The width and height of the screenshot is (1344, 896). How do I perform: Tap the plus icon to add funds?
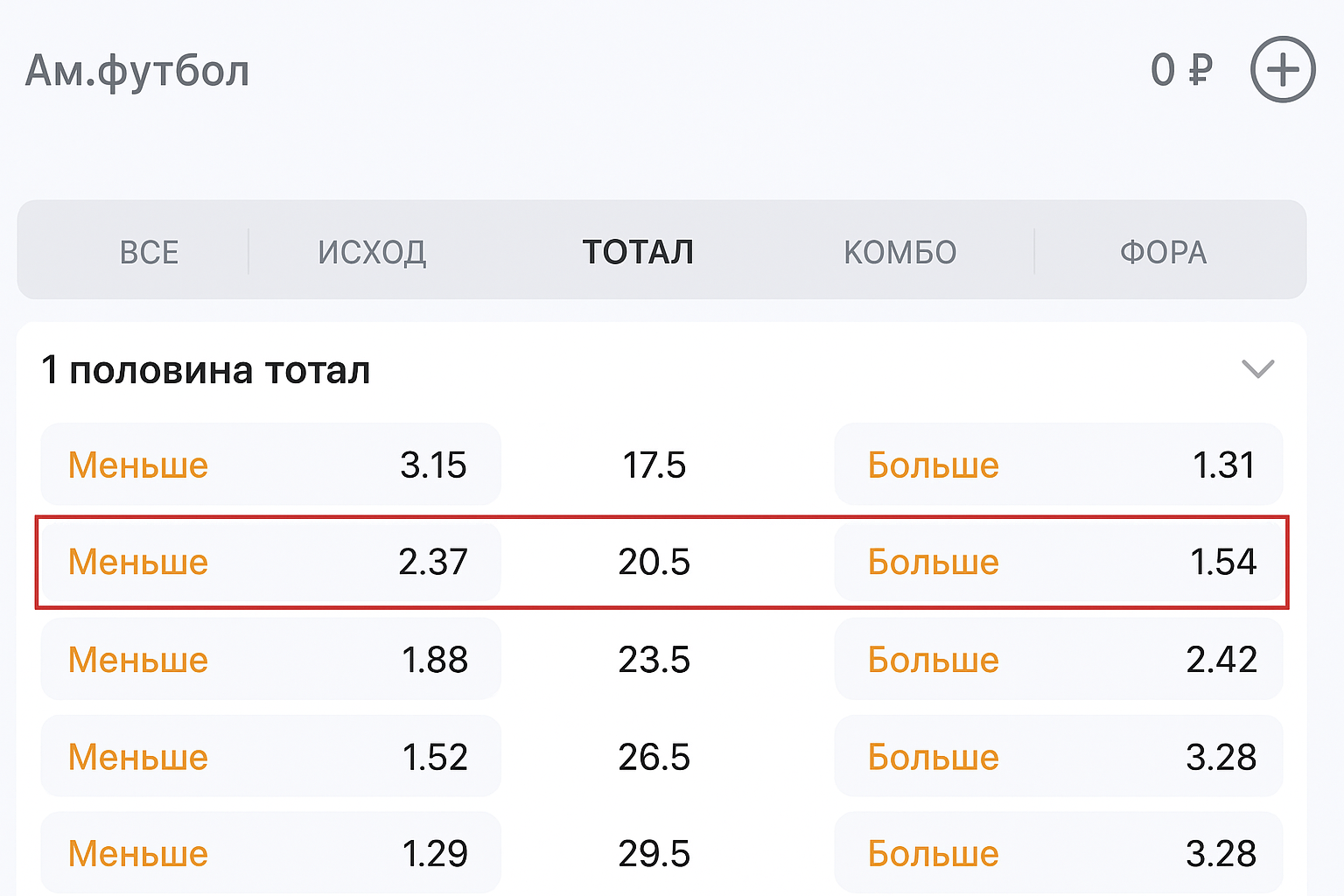point(1282,70)
